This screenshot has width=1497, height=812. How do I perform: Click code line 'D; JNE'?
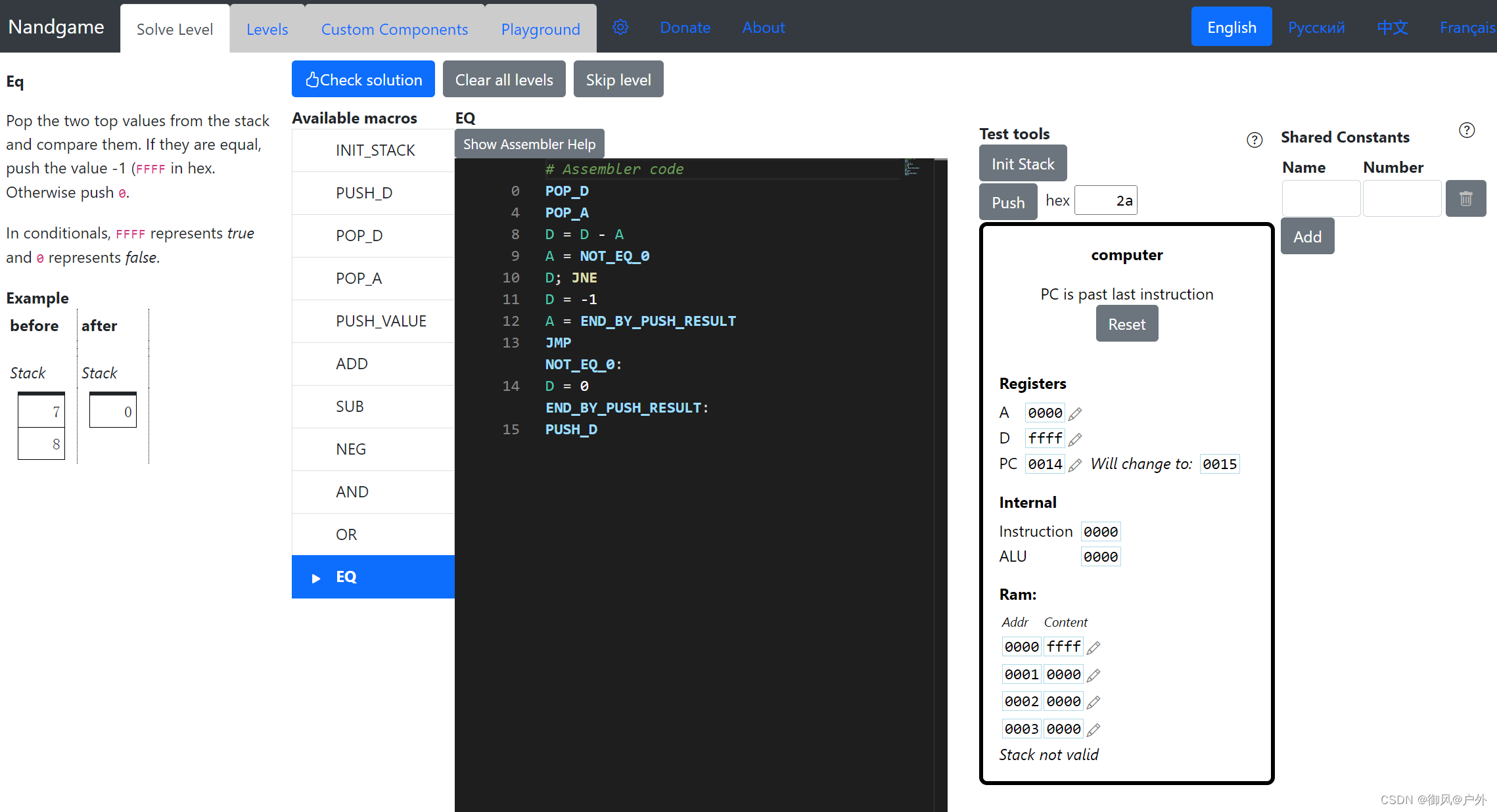pos(571,278)
